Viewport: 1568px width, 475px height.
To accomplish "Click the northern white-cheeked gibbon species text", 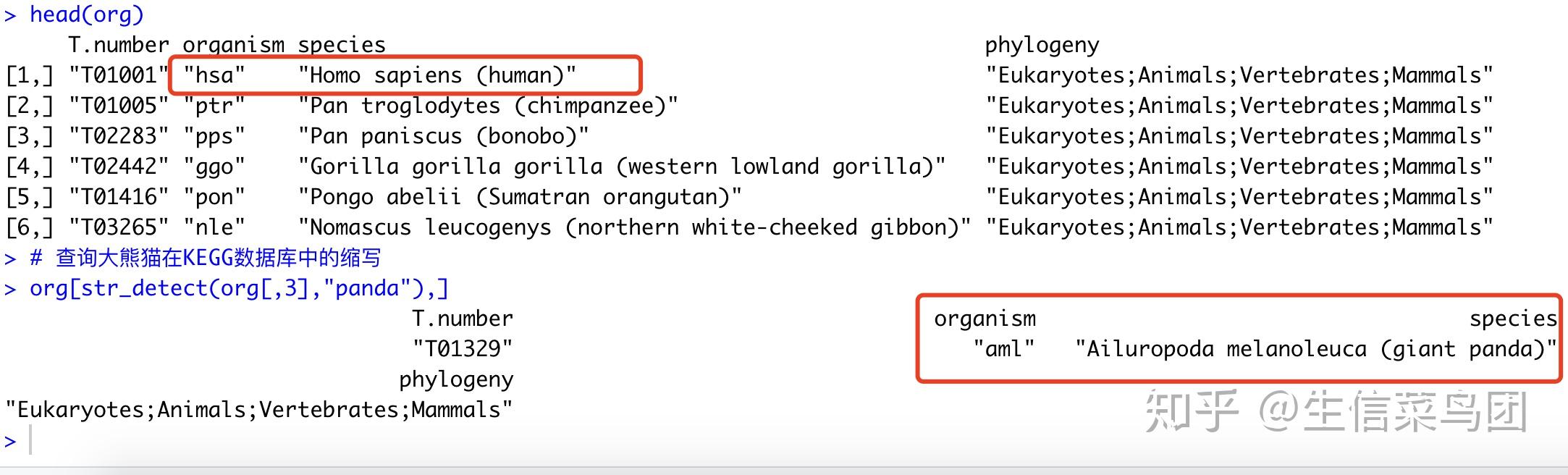I will pos(634,227).
